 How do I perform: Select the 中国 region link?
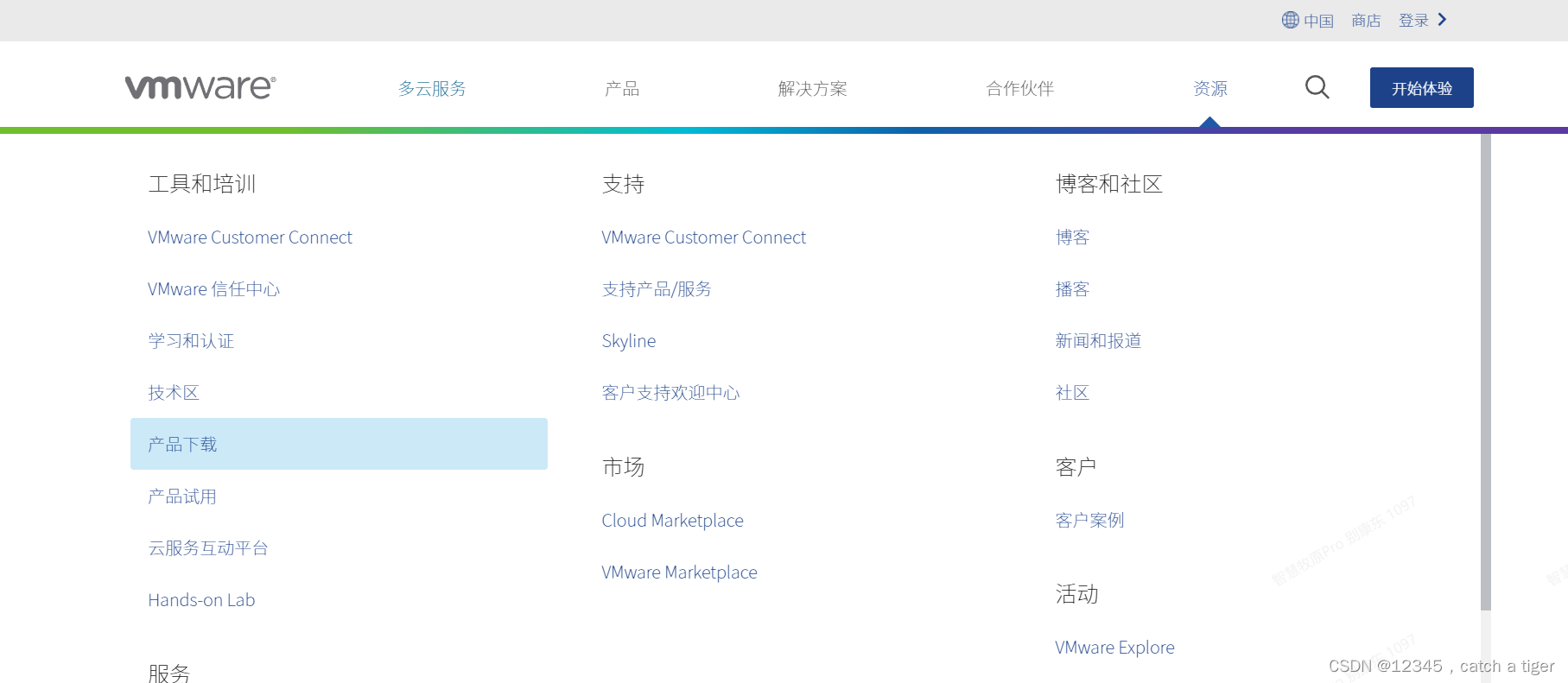tap(1318, 21)
